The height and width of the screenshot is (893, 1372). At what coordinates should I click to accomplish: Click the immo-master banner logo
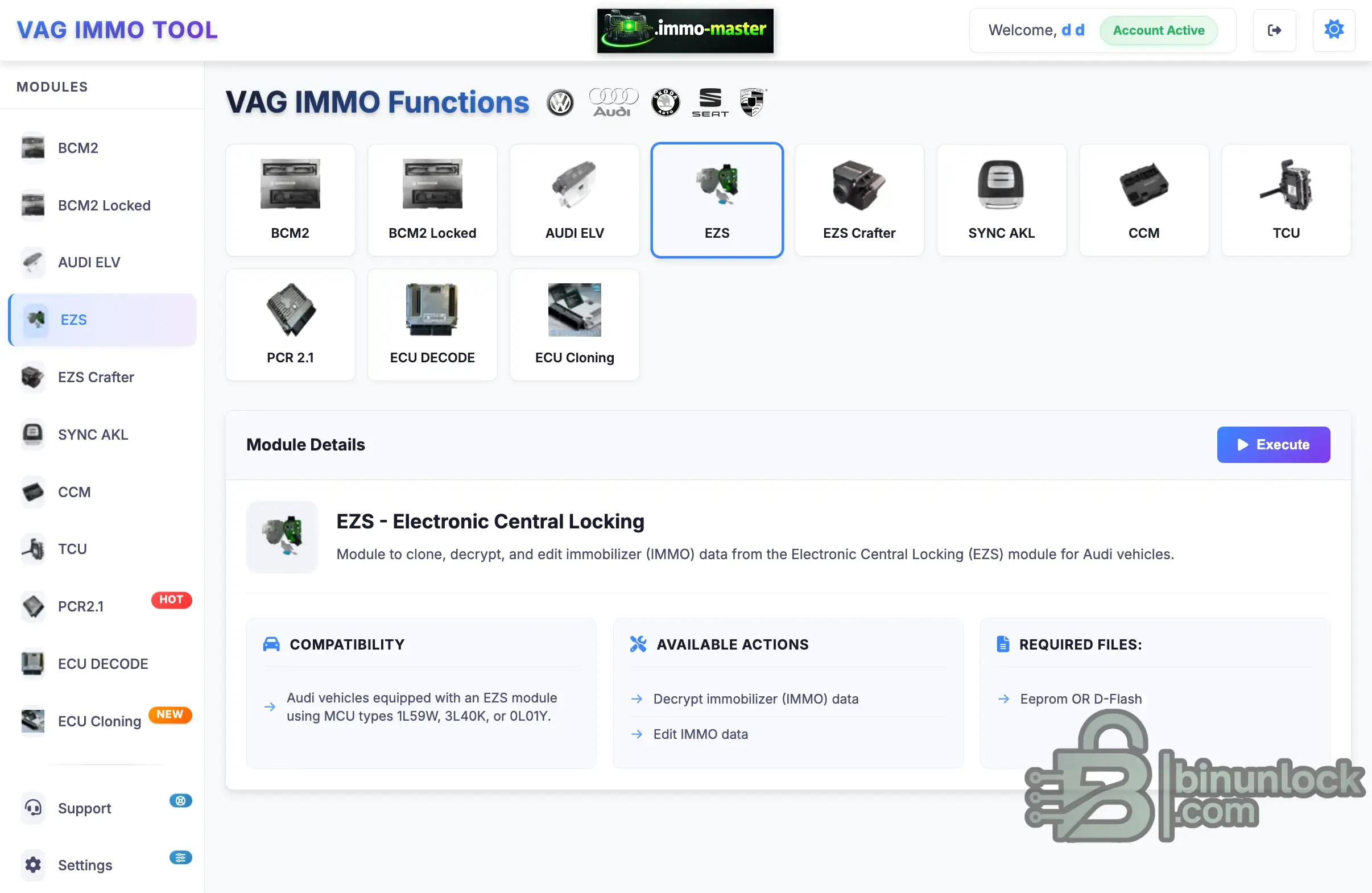coord(685,30)
